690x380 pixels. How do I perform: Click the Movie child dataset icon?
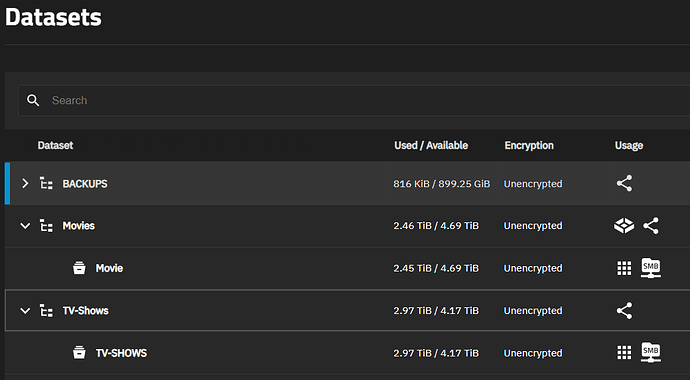(x=79, y=268)
